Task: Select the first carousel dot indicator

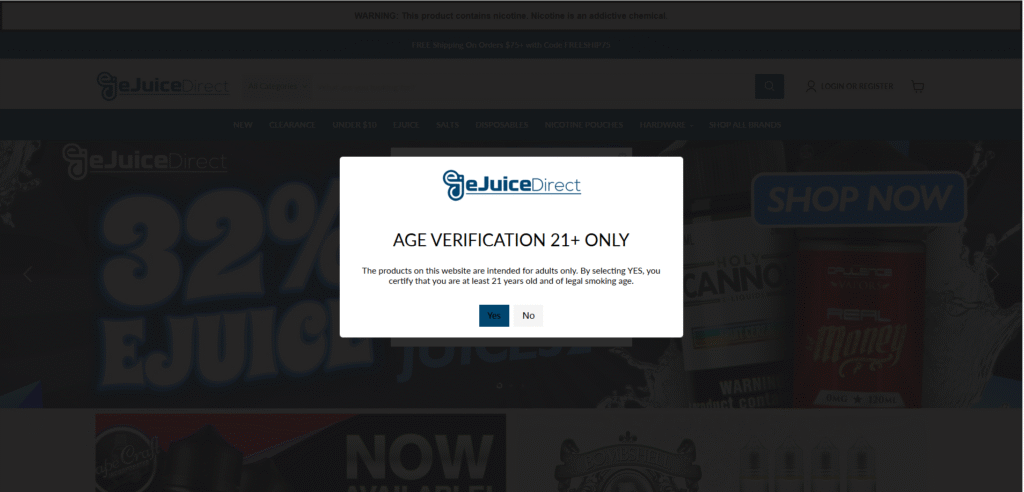Action: (500, 385)
